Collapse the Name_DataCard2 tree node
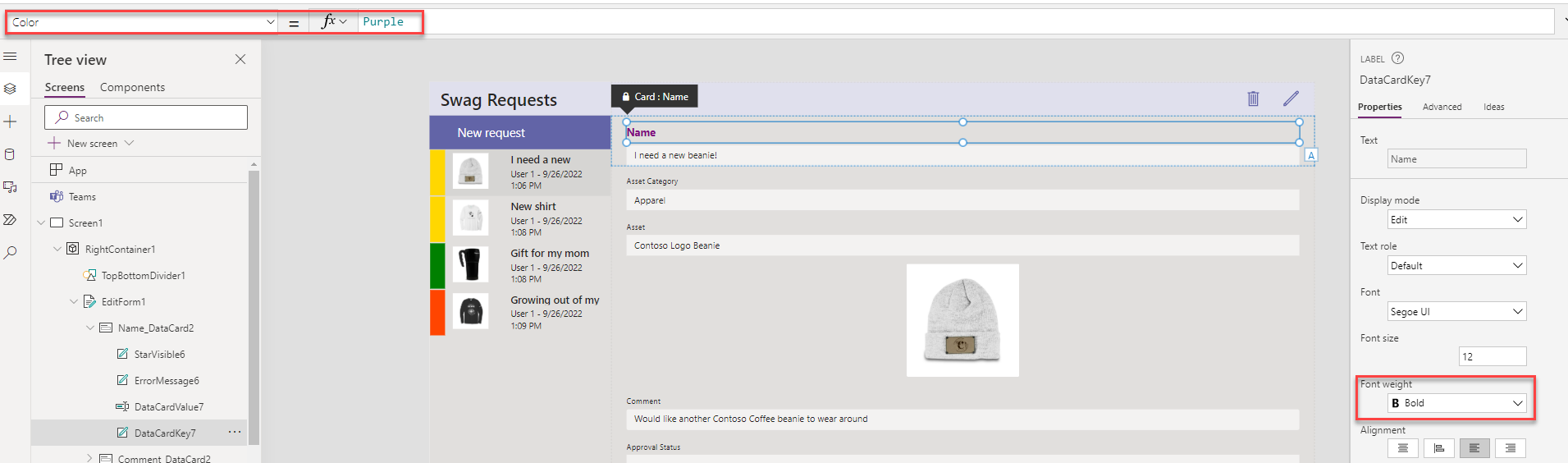The height and width of the screenshot is (463, 1568). pos(90,328)
